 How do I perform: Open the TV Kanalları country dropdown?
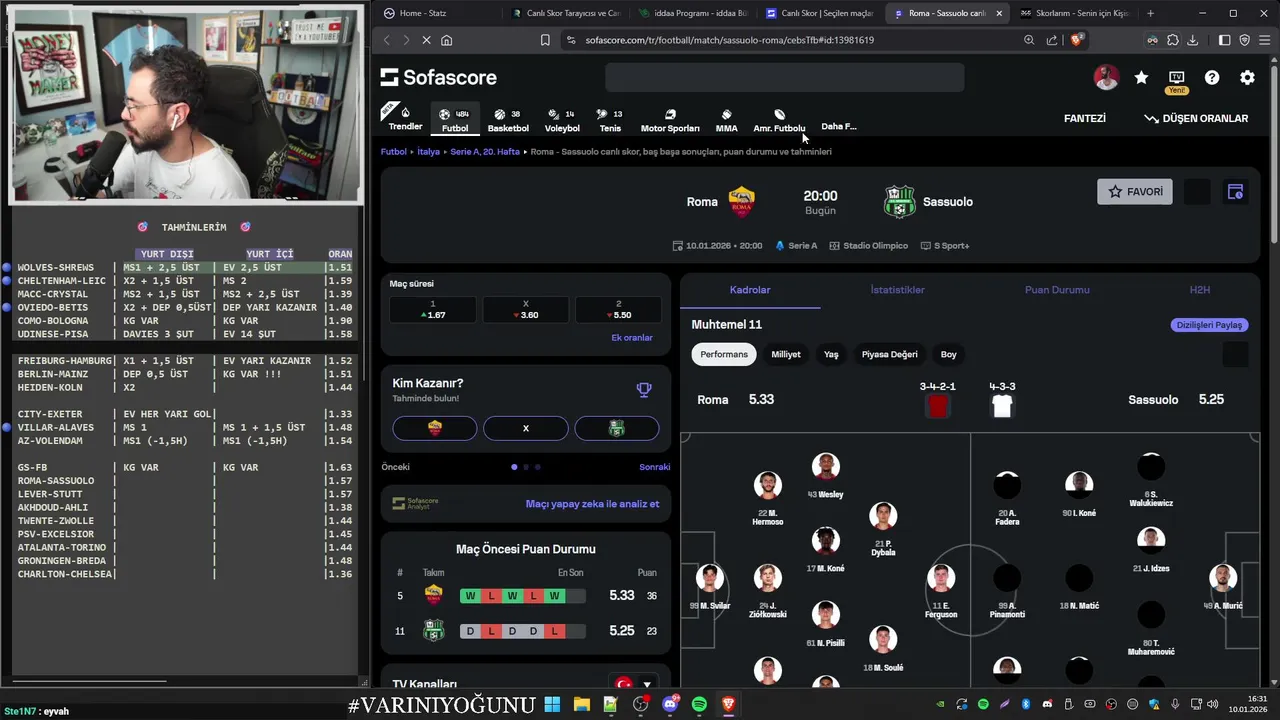[x=633, y=684]
